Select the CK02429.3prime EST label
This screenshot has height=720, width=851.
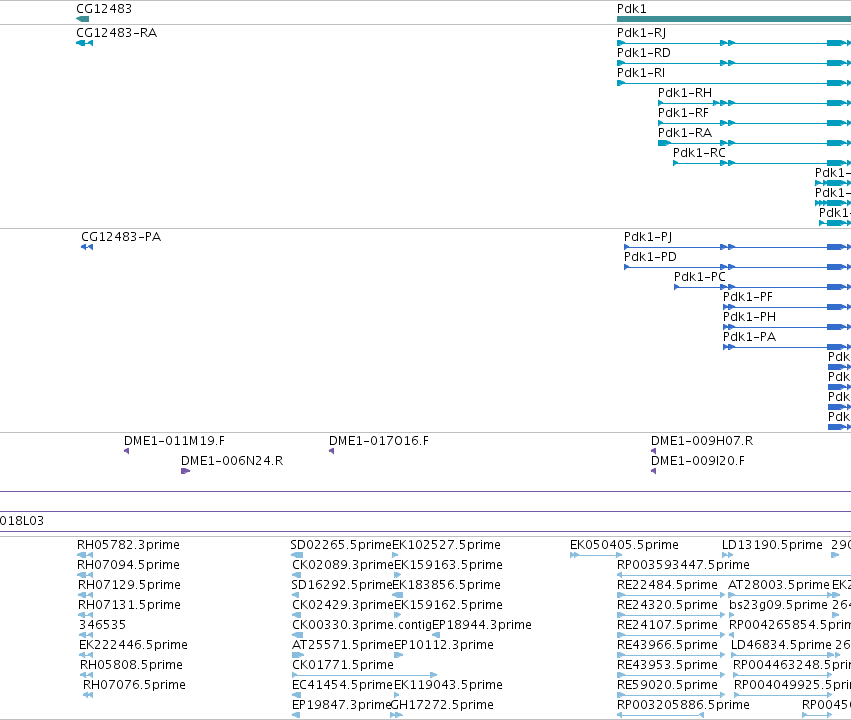pos(342,605)
